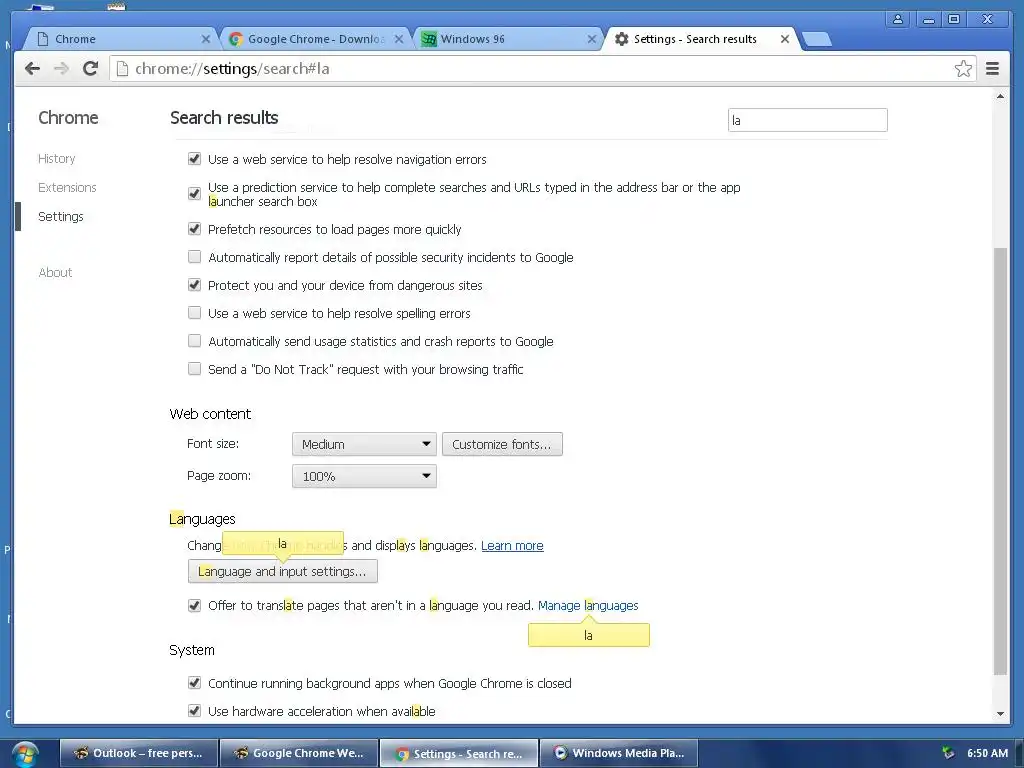
Task: Click the vertical scrollbar thumb
Action: point(1000,461)
